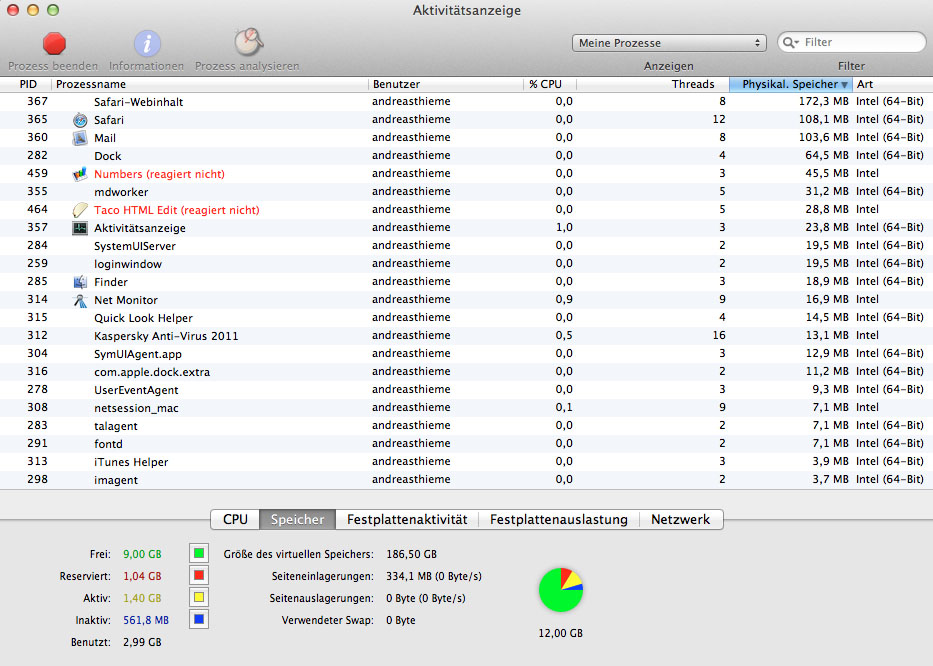This screenshot has width=933, height=666.
Task: Click the 186,50 GB virtual memory value
Action: click(411, 554)
